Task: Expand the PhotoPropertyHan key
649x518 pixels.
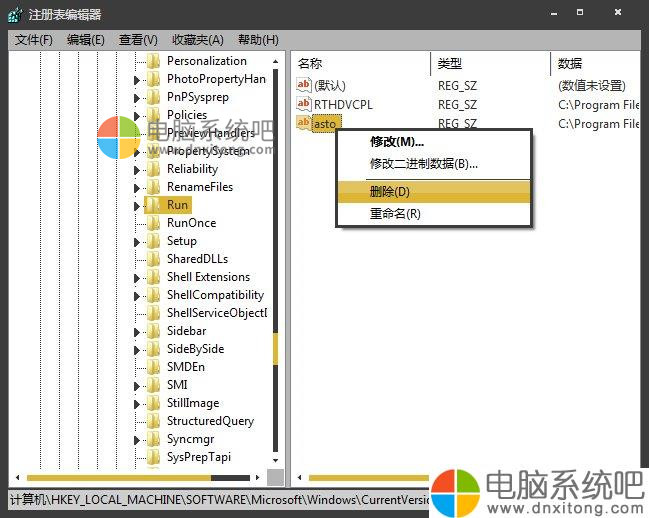Action: (137, 80)
